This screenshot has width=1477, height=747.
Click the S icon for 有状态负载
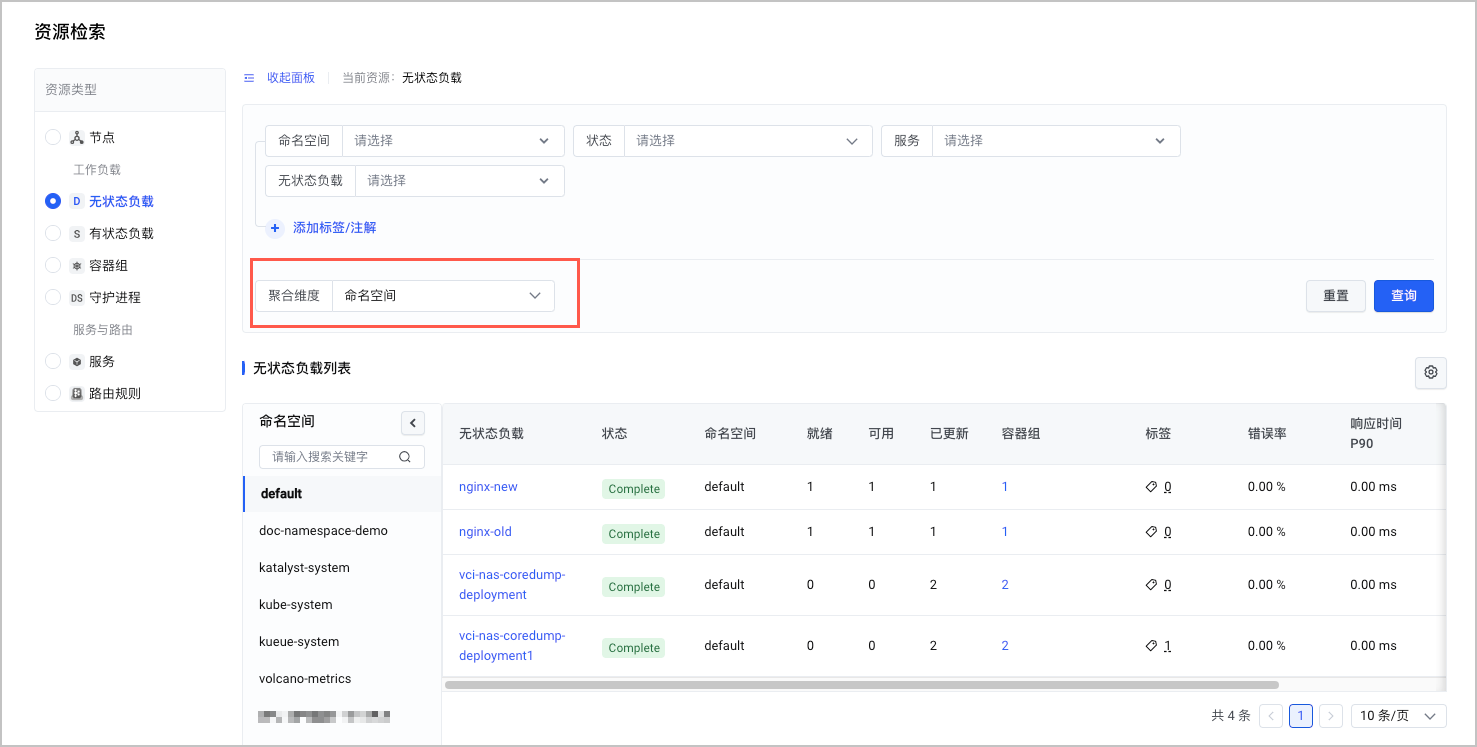(77, 233)
